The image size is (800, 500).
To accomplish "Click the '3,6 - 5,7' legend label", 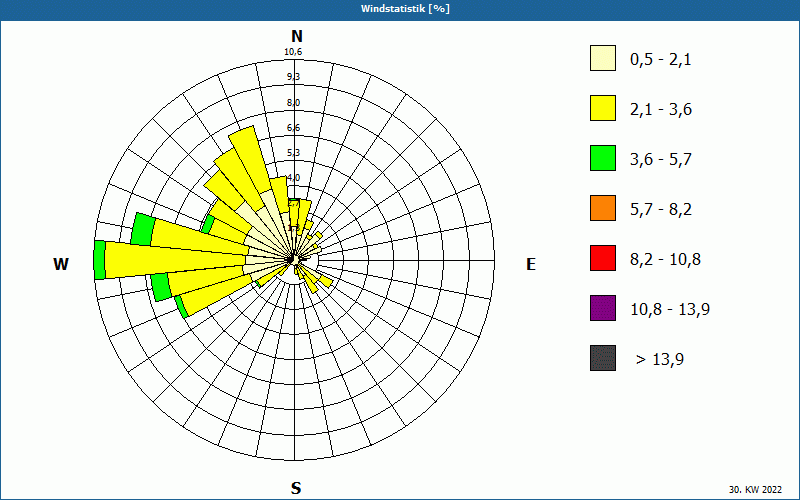I will pyautogui.click(x=661, y=160).
